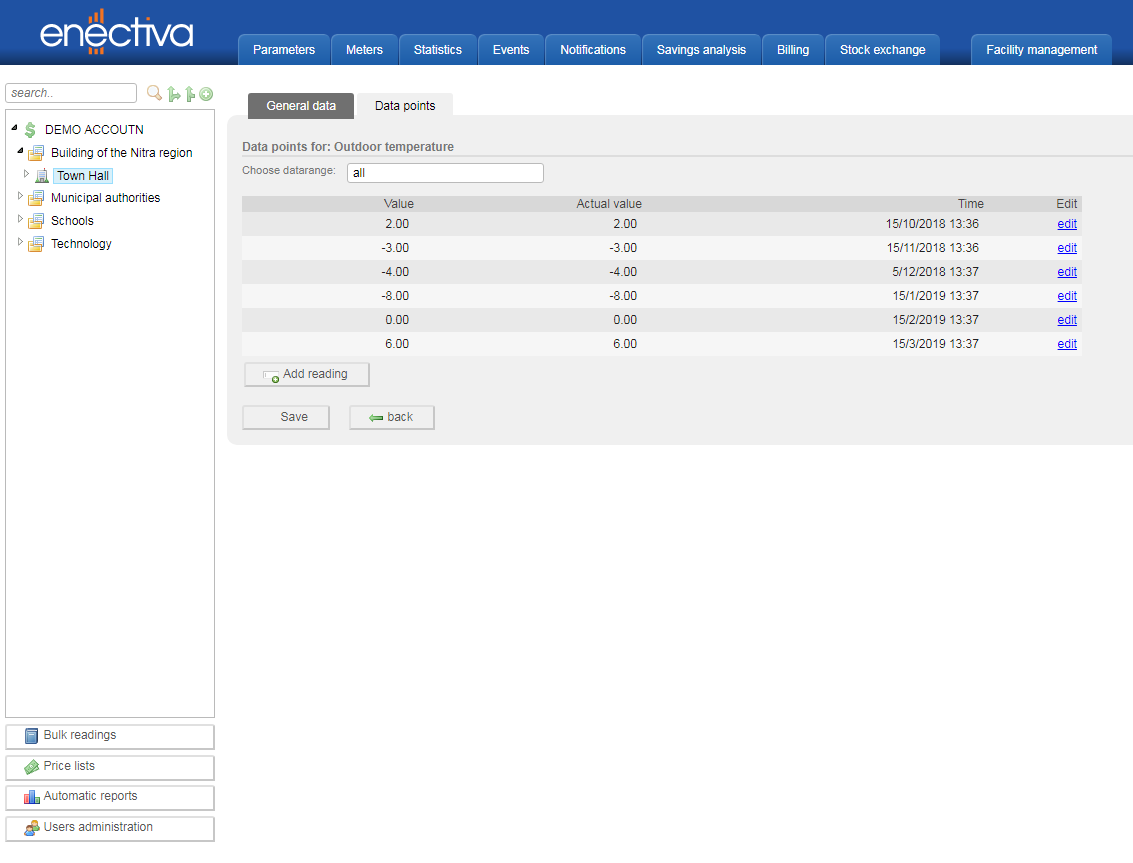The height and width of the screenshot is (863, 1133).
Task: Open Price lists panel
Action: click(x=110, y=767)
